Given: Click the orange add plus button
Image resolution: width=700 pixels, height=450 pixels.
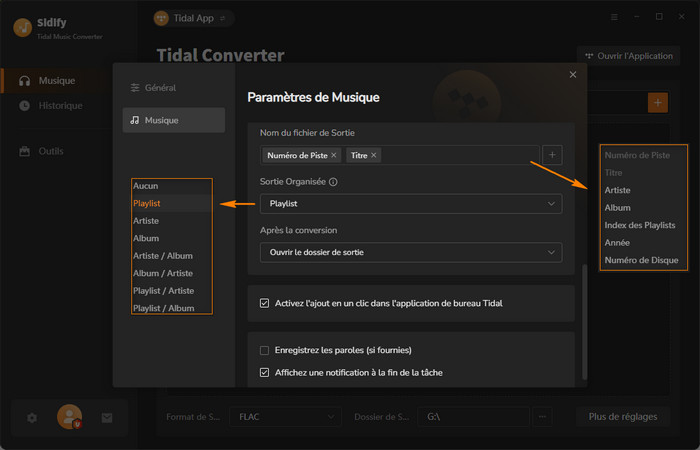Looking at the screenshot, I should [x=657, y=102].
